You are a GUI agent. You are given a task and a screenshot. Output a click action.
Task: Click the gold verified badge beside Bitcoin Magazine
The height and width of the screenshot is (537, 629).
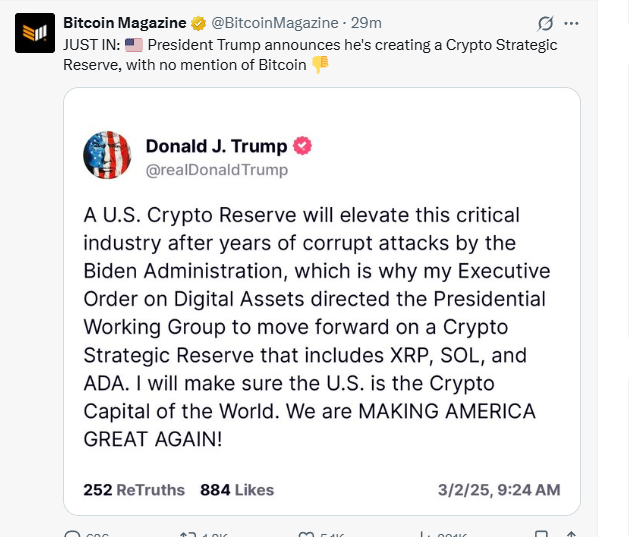pos(198,23)
